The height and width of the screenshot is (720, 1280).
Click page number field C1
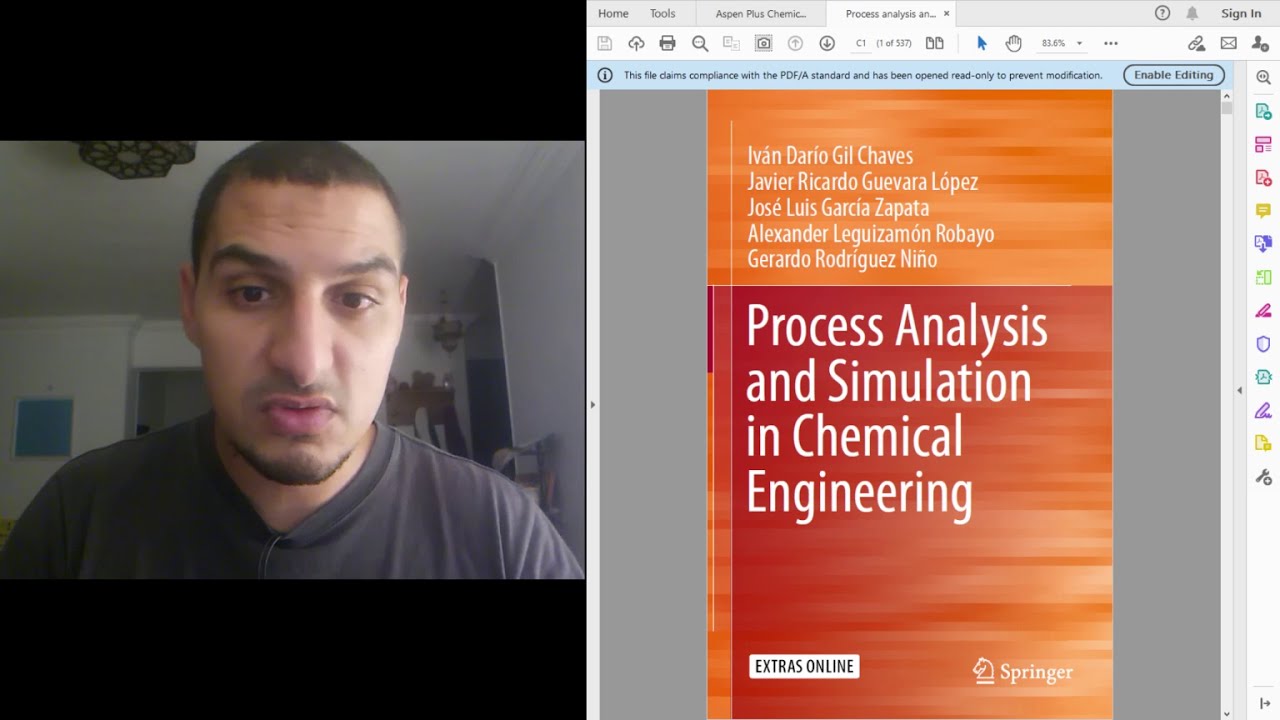click(x=861, y=43)
